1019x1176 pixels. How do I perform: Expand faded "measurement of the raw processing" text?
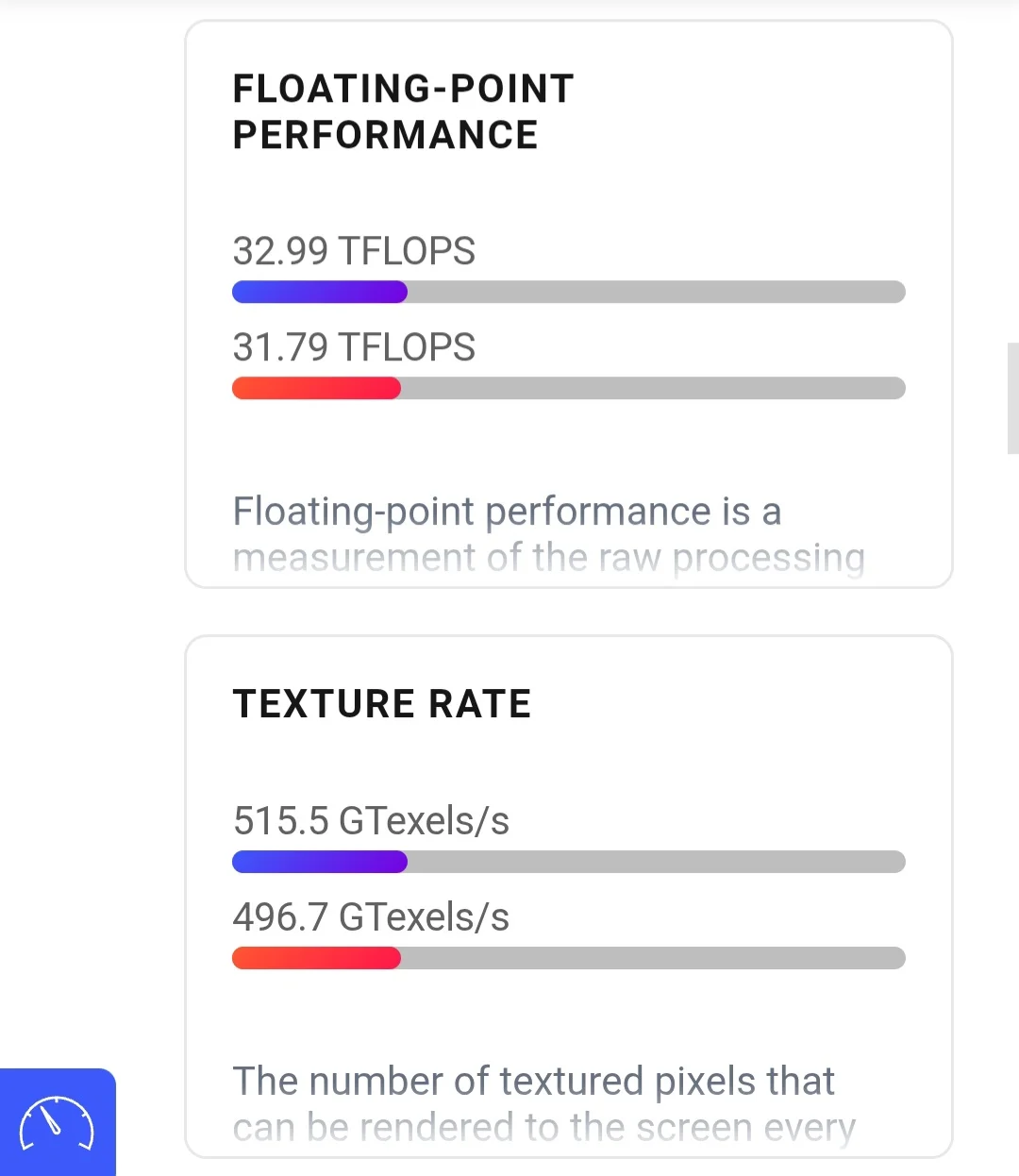pos(548,558)
